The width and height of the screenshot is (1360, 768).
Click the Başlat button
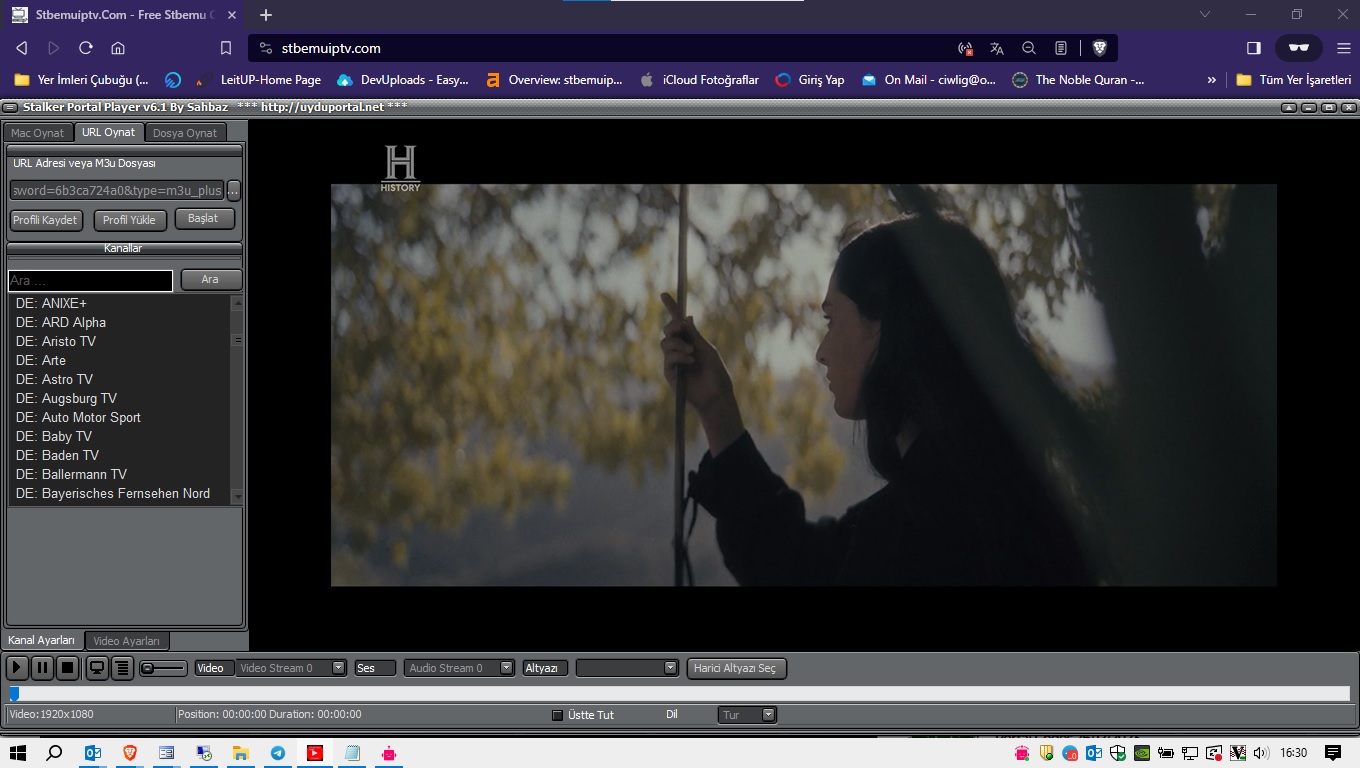204,218
